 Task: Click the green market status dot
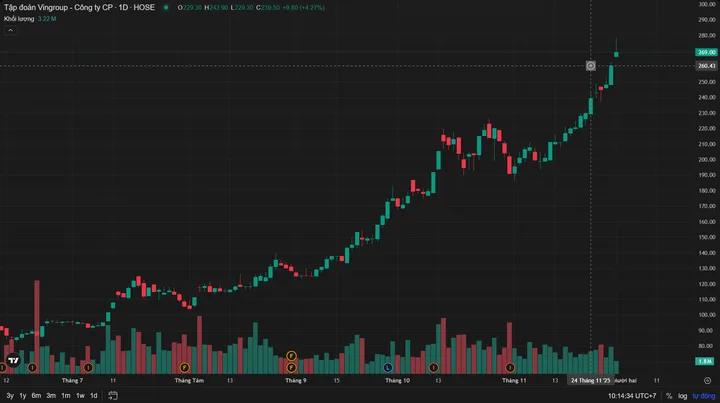tap(166, 7)
